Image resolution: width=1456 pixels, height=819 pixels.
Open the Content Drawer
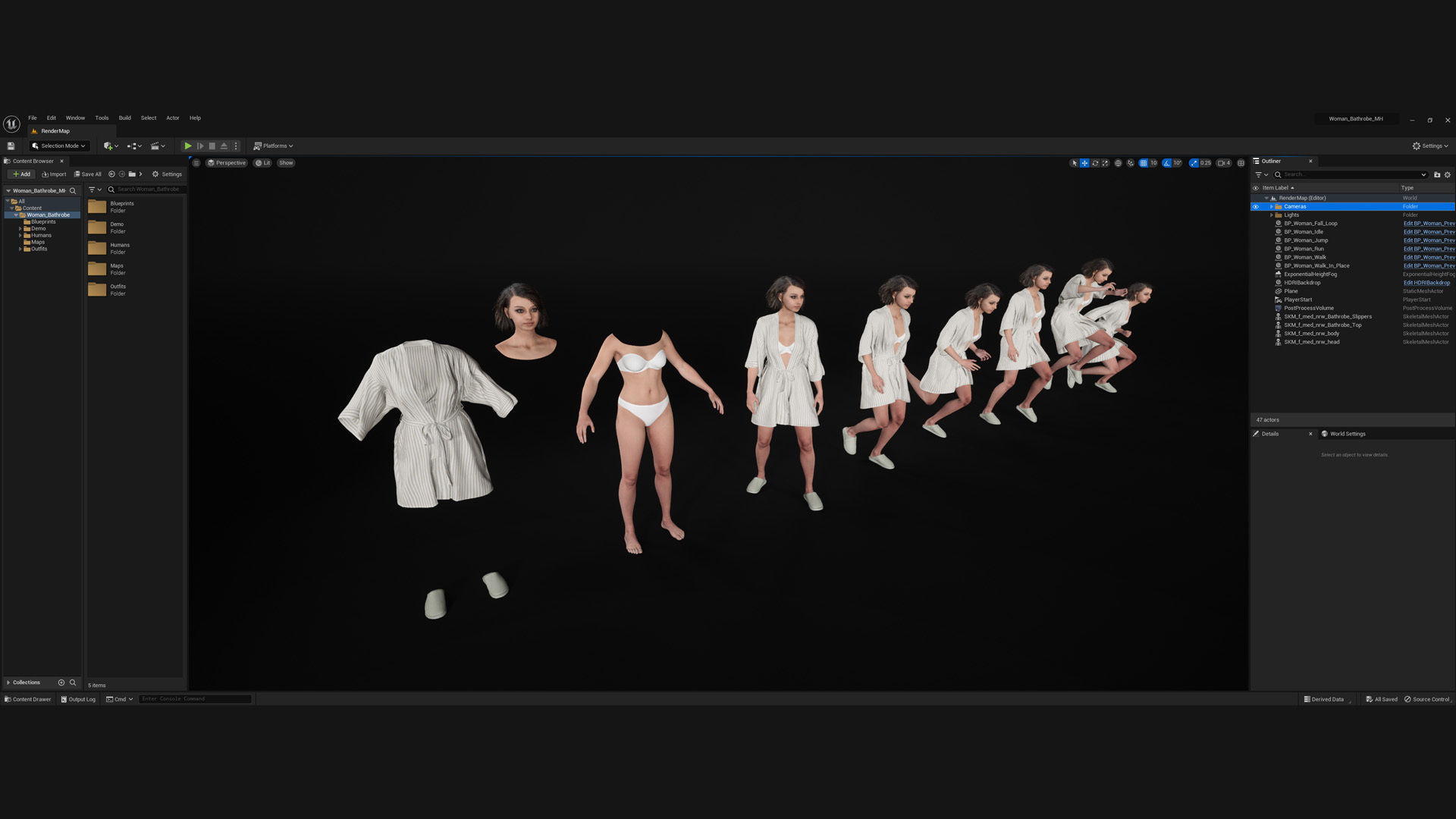point(28,699)
